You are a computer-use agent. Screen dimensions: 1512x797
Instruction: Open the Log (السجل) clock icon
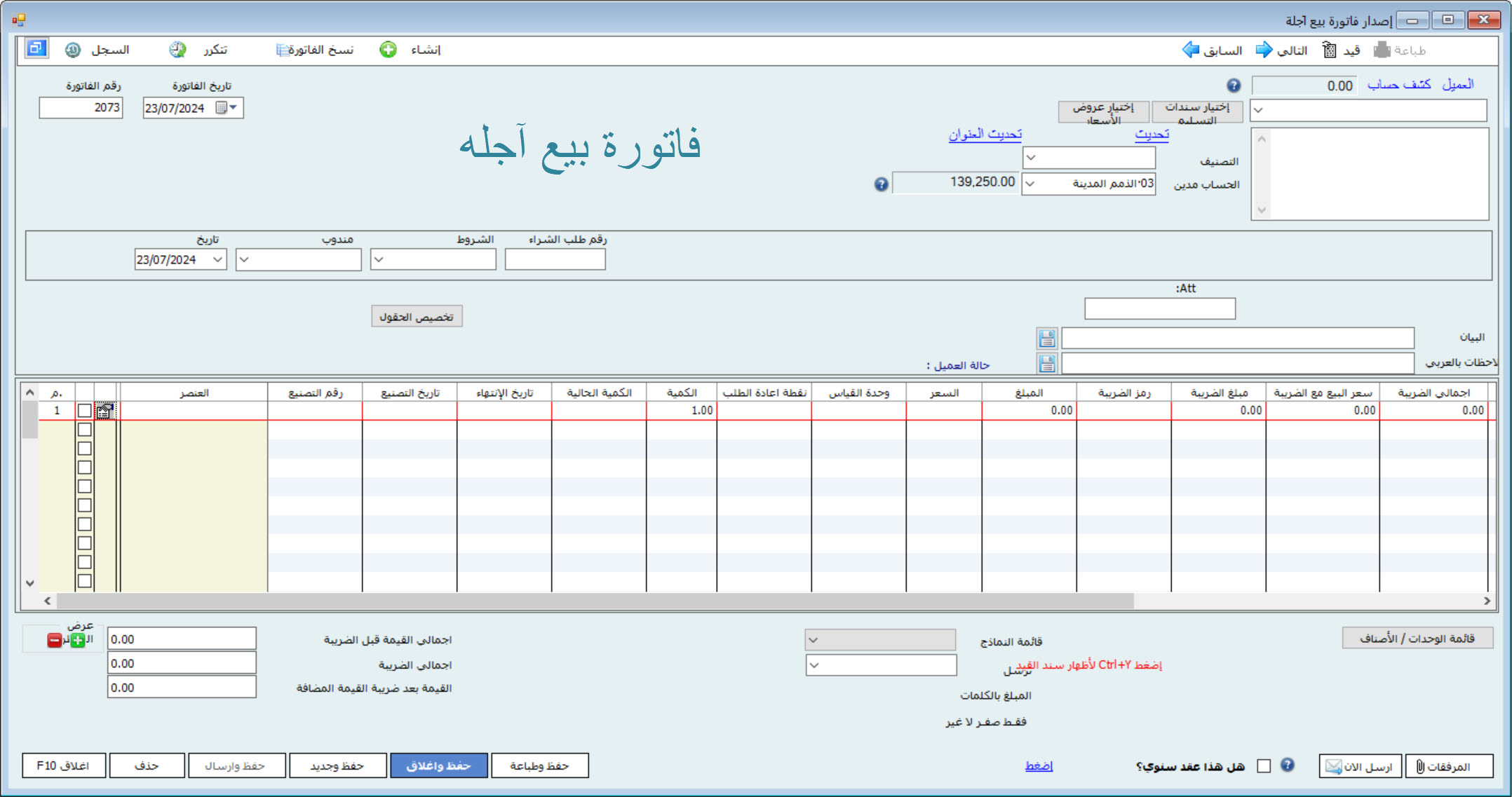click(x=73, y=50)
